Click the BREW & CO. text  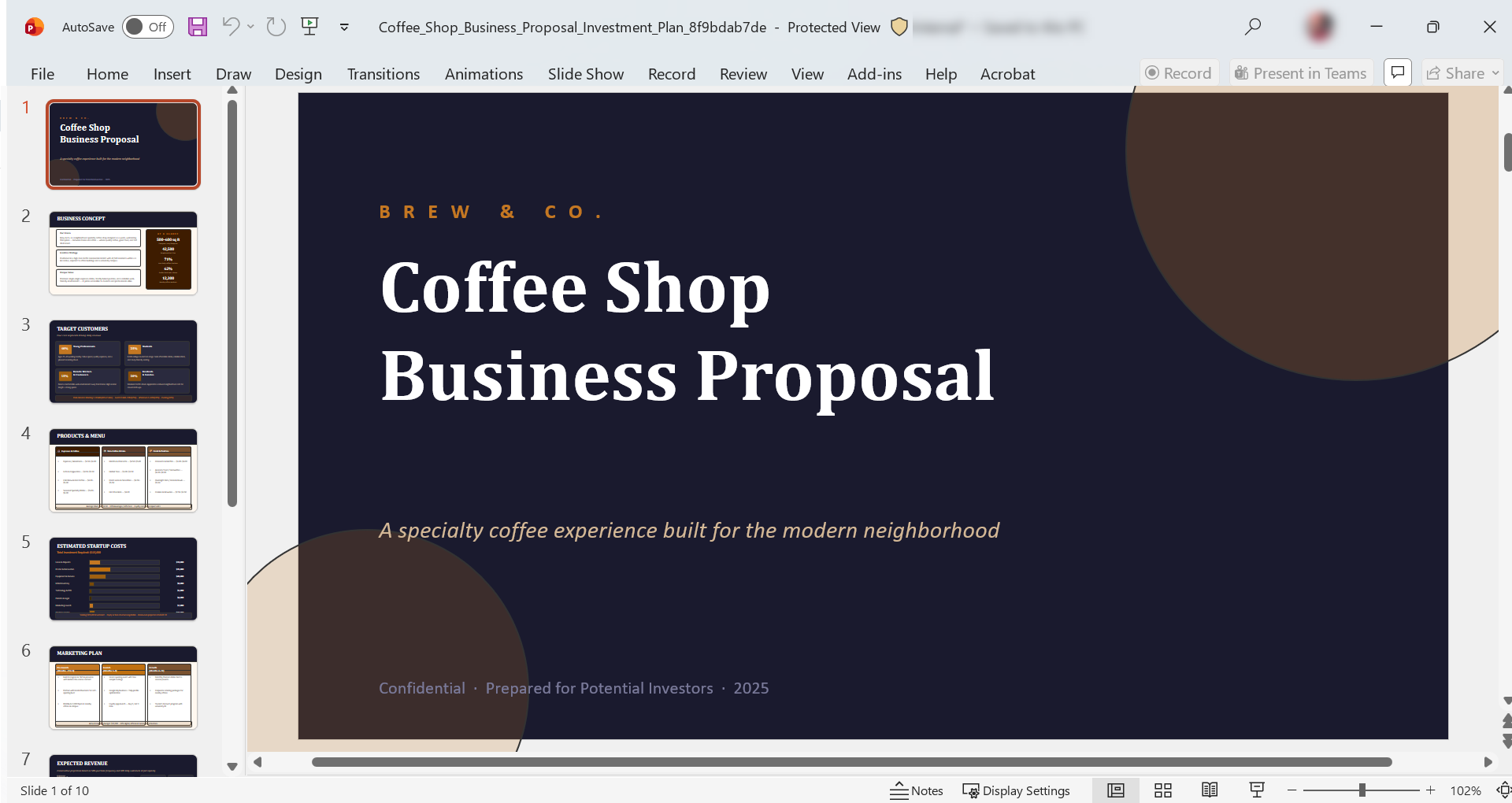(x=491, y=212)
